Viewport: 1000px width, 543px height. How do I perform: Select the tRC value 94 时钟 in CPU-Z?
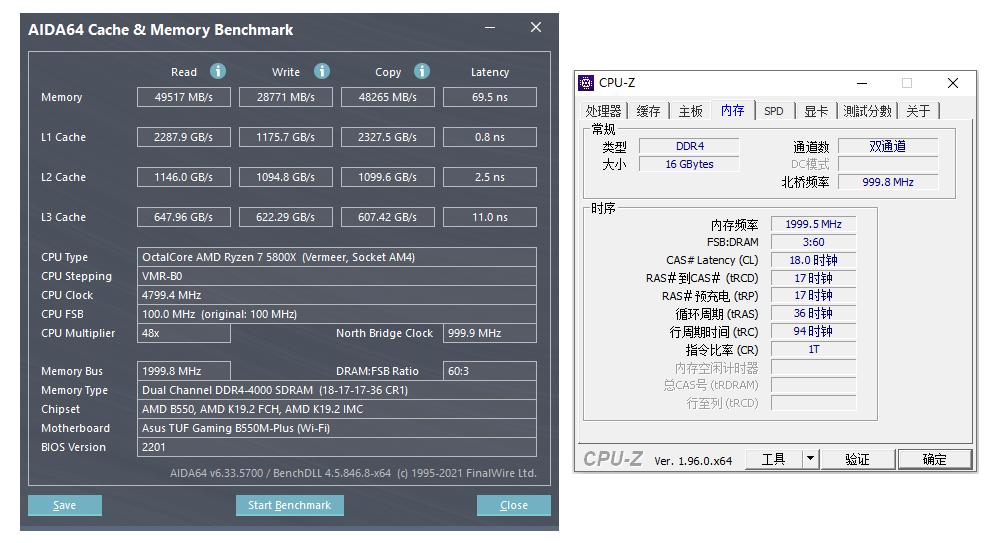tap(813, 331)
